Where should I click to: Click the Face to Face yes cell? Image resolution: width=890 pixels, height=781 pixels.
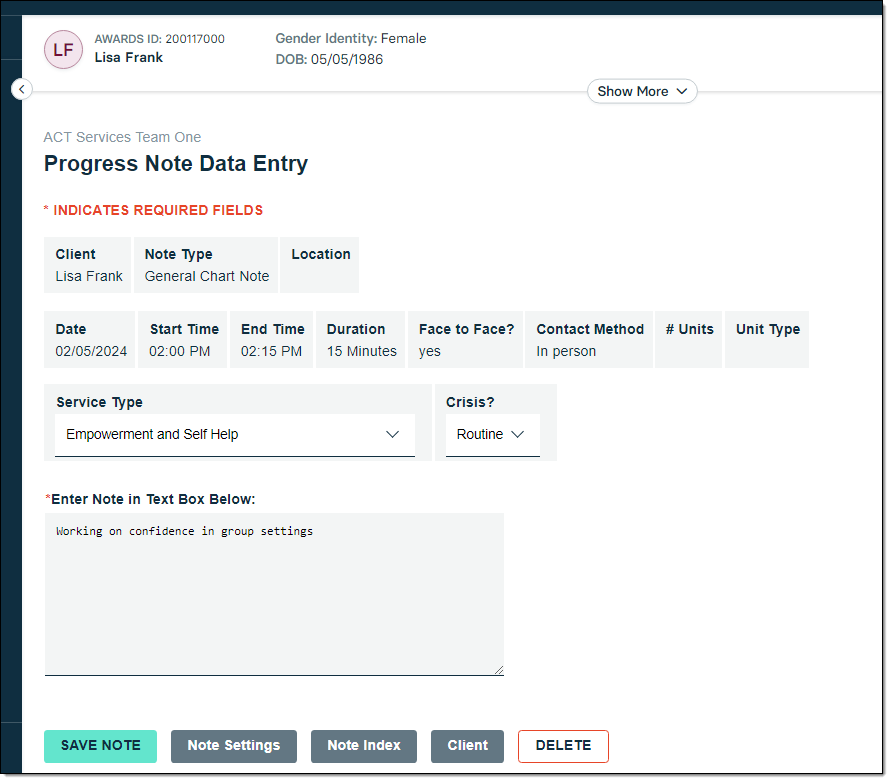pos(430,351)
